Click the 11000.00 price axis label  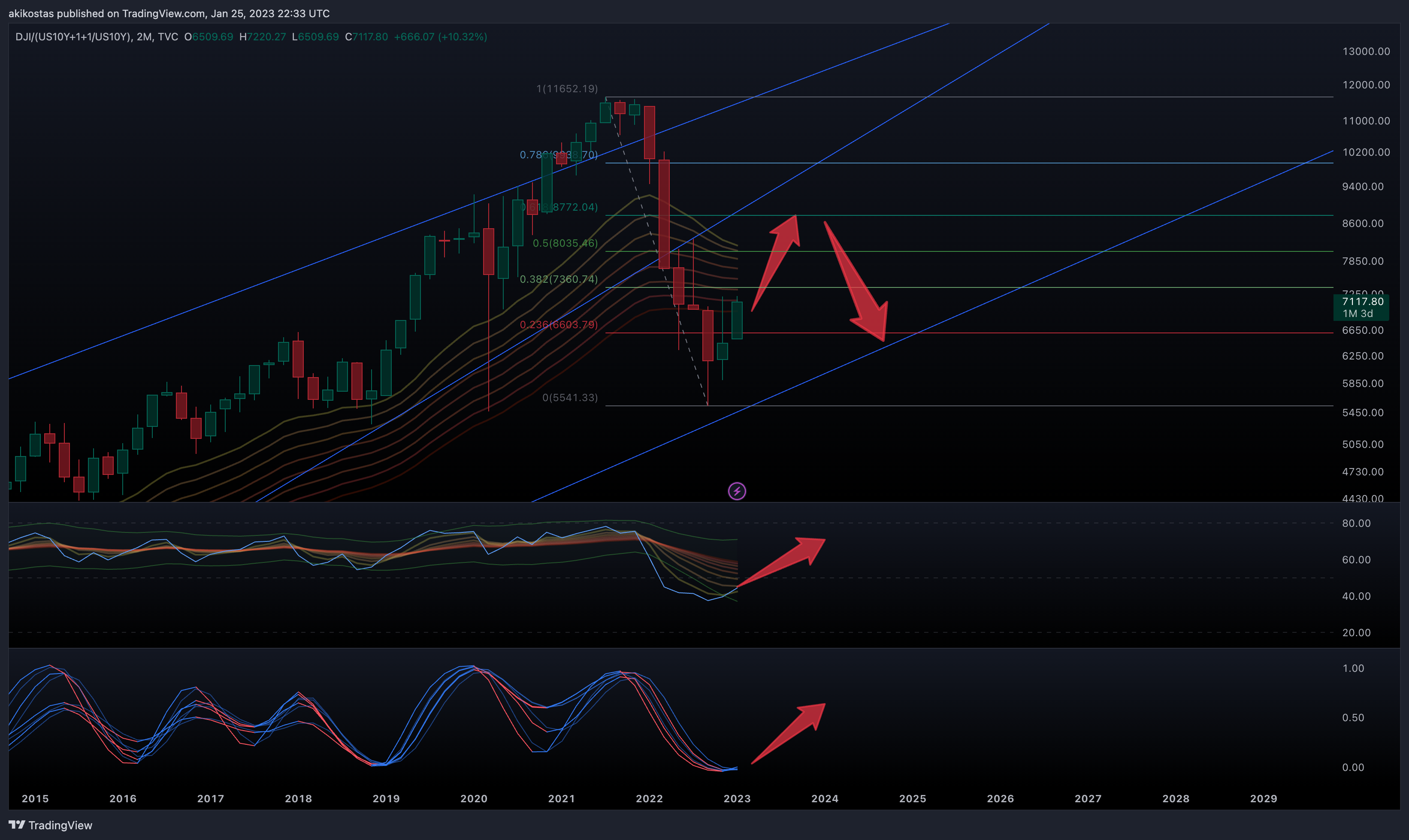click(1366, 121)
